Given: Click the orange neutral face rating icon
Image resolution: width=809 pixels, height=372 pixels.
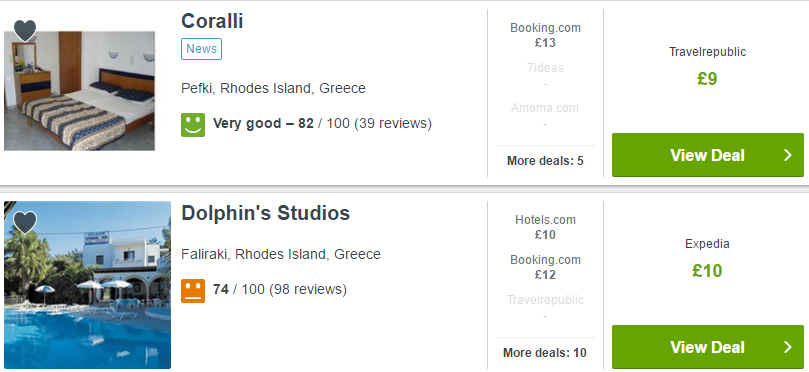Looking at the screenshot, I should (193, 291).
